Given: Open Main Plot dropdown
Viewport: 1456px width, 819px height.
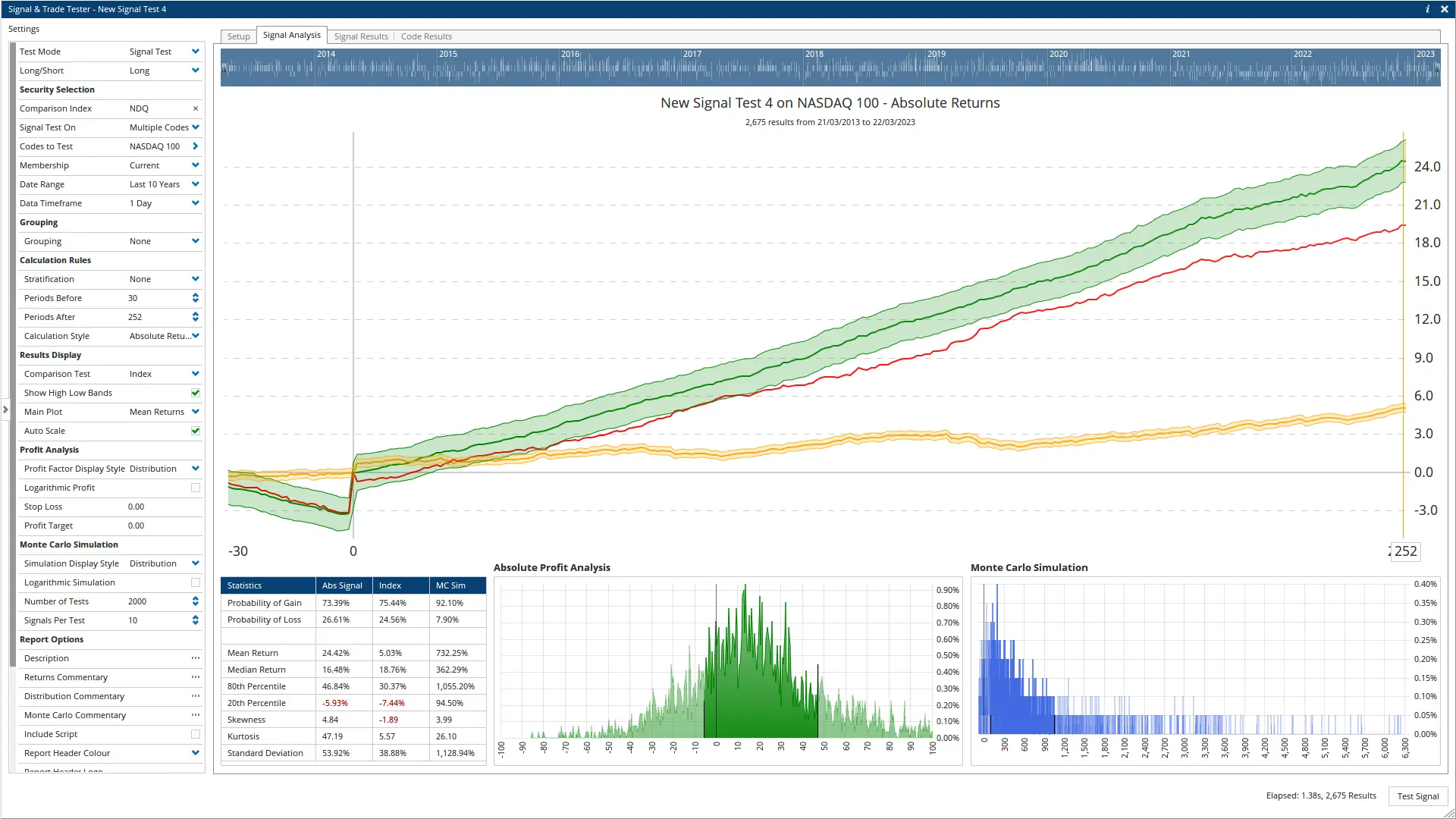Looking at the screenshot, I should [196, 412].
